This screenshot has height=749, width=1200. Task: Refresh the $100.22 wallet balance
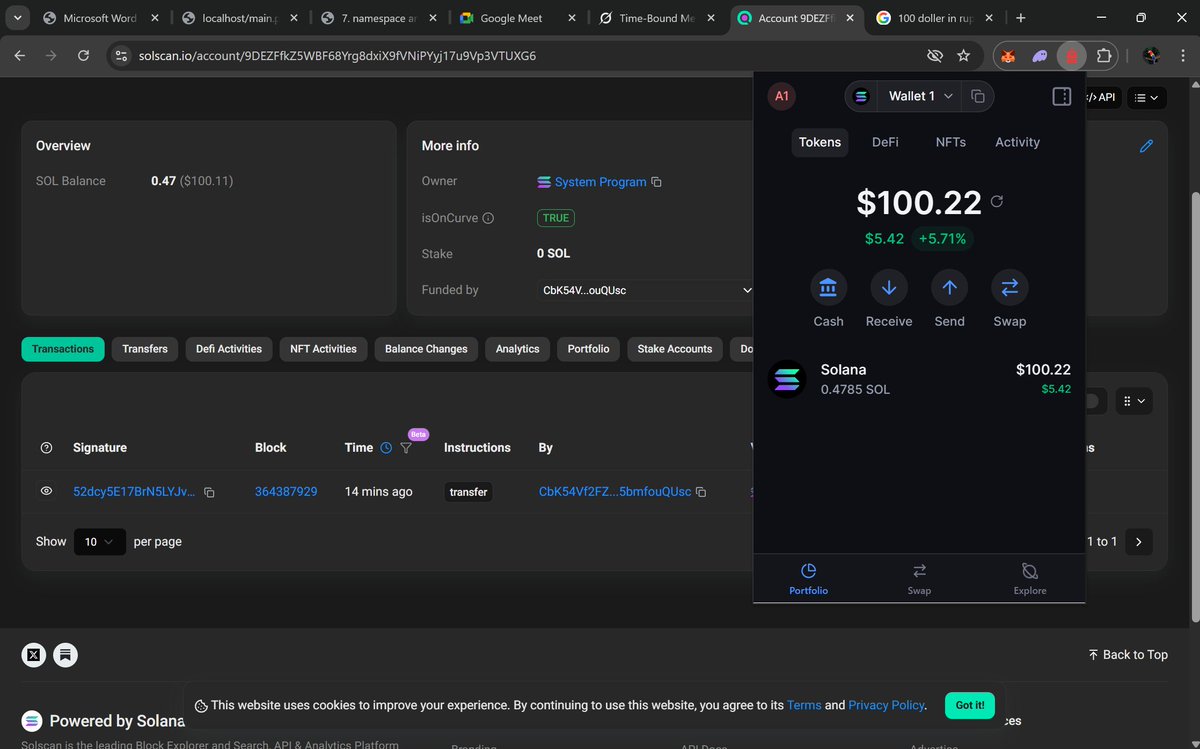coord(996,201)
